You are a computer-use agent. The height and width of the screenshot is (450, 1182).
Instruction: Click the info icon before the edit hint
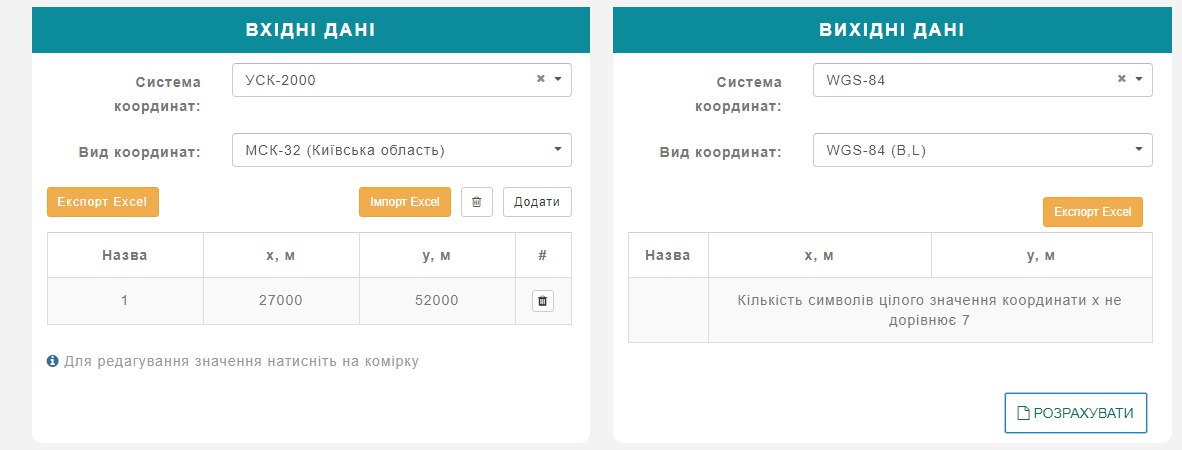point(53,361)
